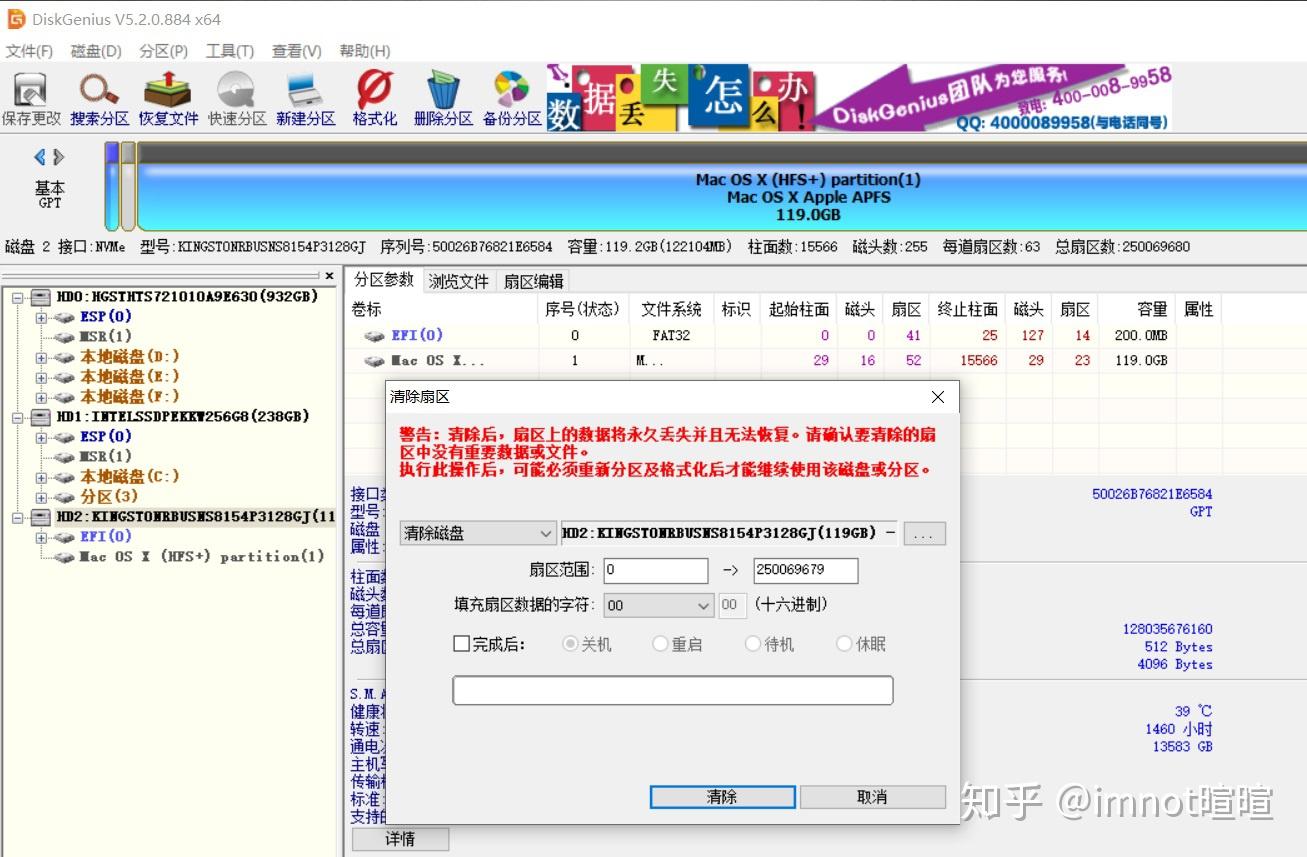Click the HD0 HGST disk drive icon
The width and height of the screenshot is (1307, 857).
tap(40, 296)
